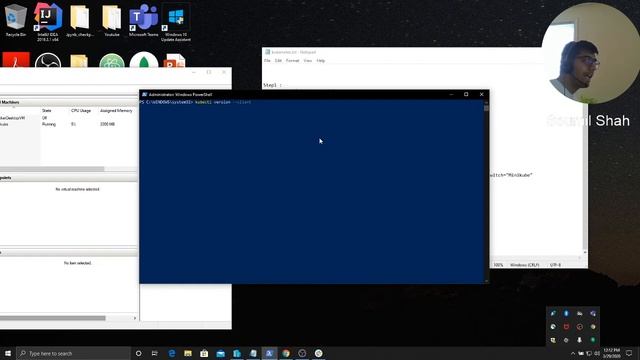Open Task View from the taskbar

coord(155,353)
